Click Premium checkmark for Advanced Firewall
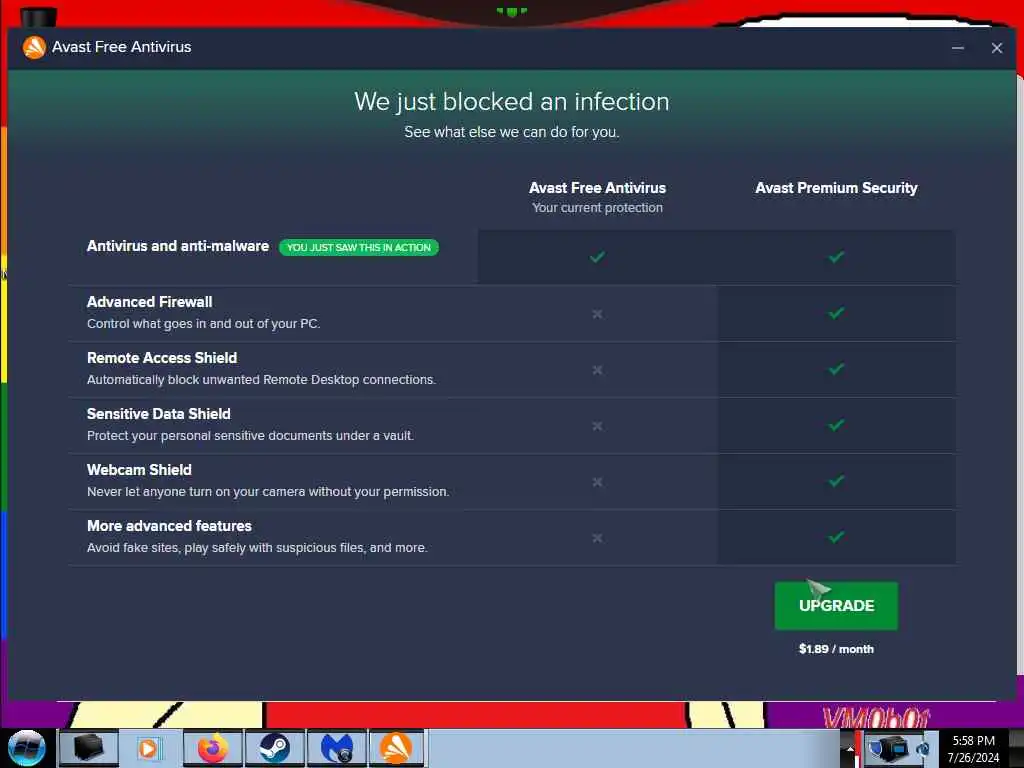This screenshot has height=768, width=1024. [836, 313]
